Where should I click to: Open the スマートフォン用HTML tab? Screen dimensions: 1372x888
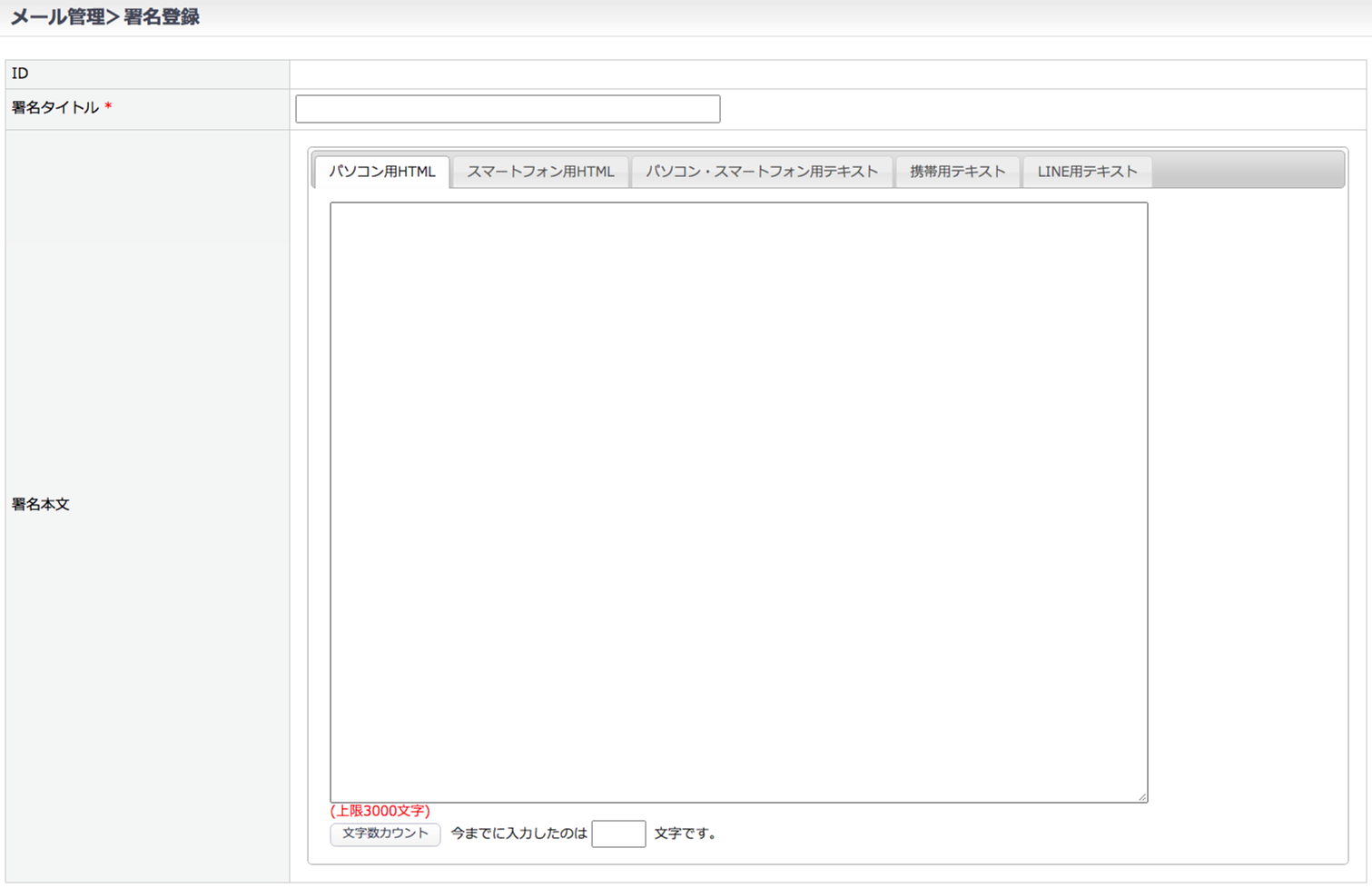(540, 172)
